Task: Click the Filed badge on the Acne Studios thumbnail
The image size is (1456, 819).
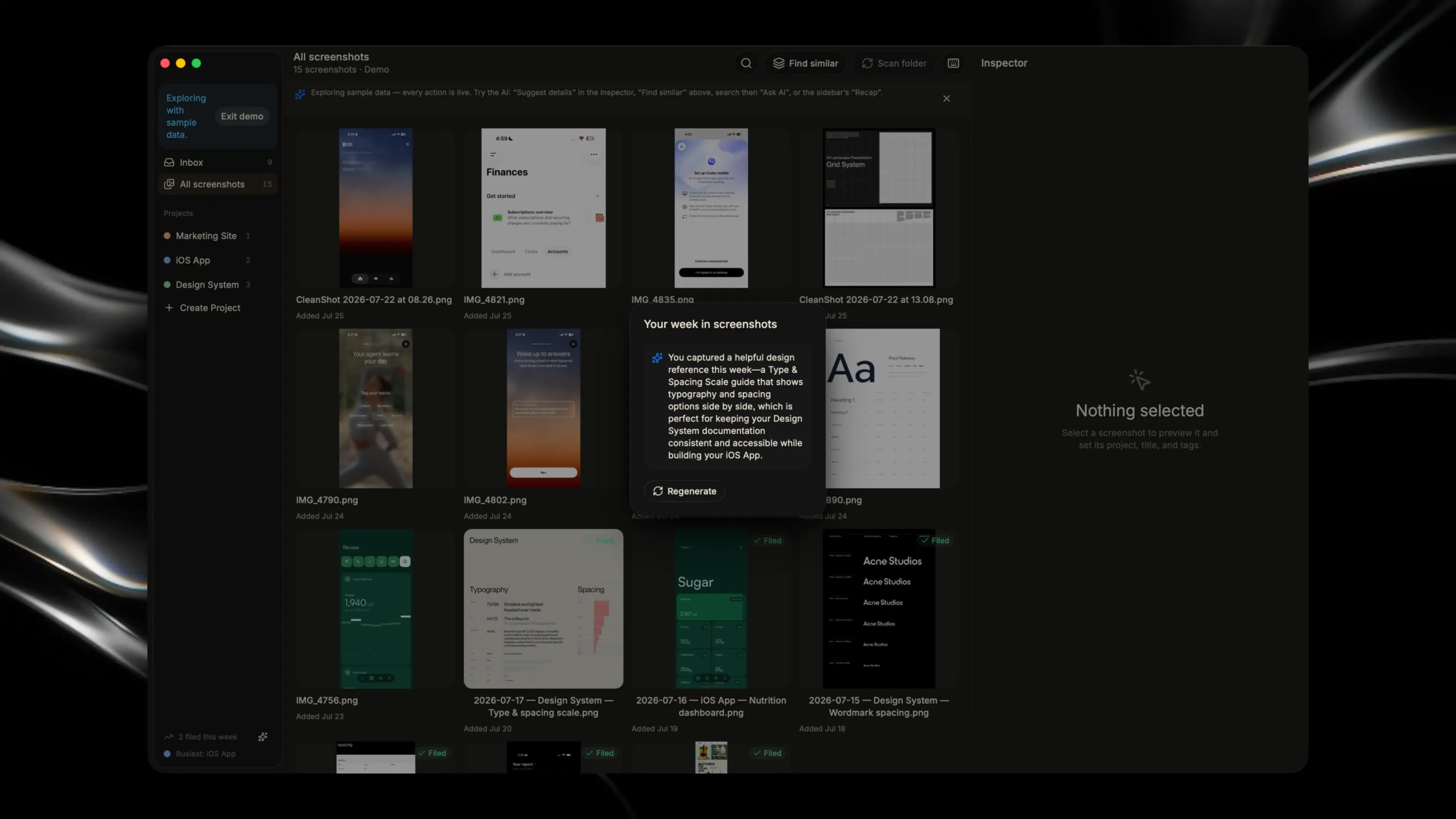Action: 935,541
